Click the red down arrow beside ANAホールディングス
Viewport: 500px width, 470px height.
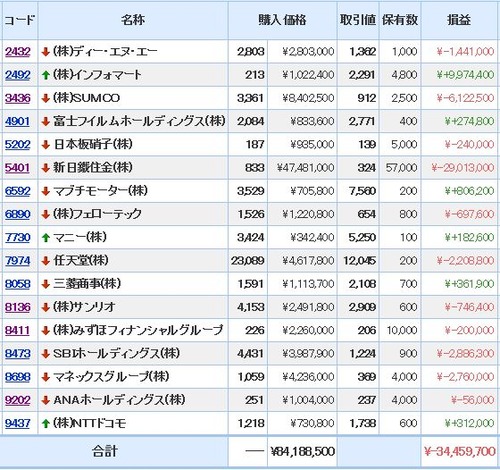pyautogui.click(x=46, y=400)
